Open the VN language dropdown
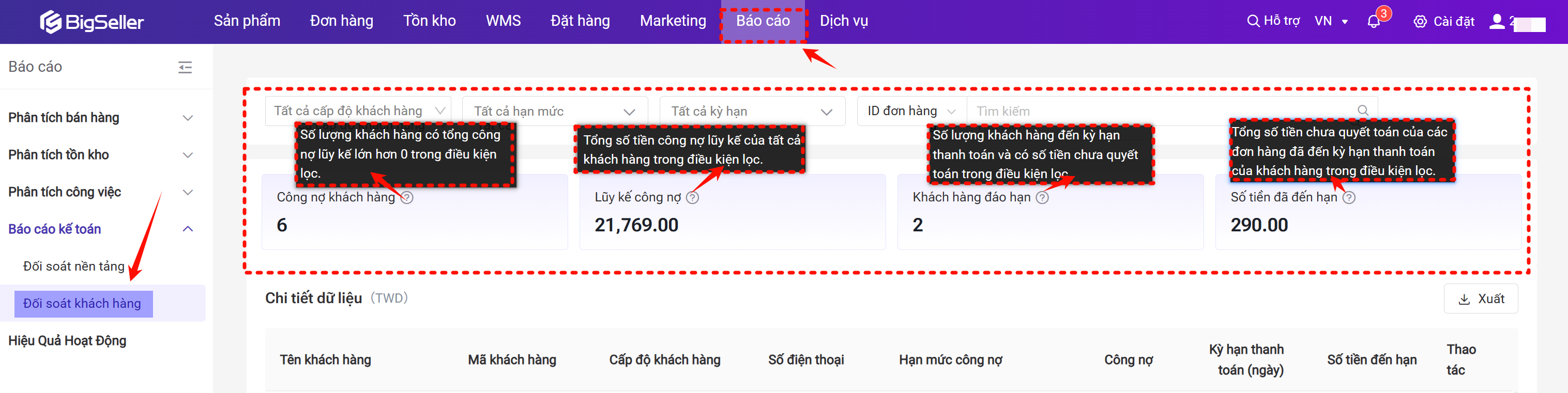This screenshot has width=1568, height=393. pyautogui.click(x=1331, y=21)
